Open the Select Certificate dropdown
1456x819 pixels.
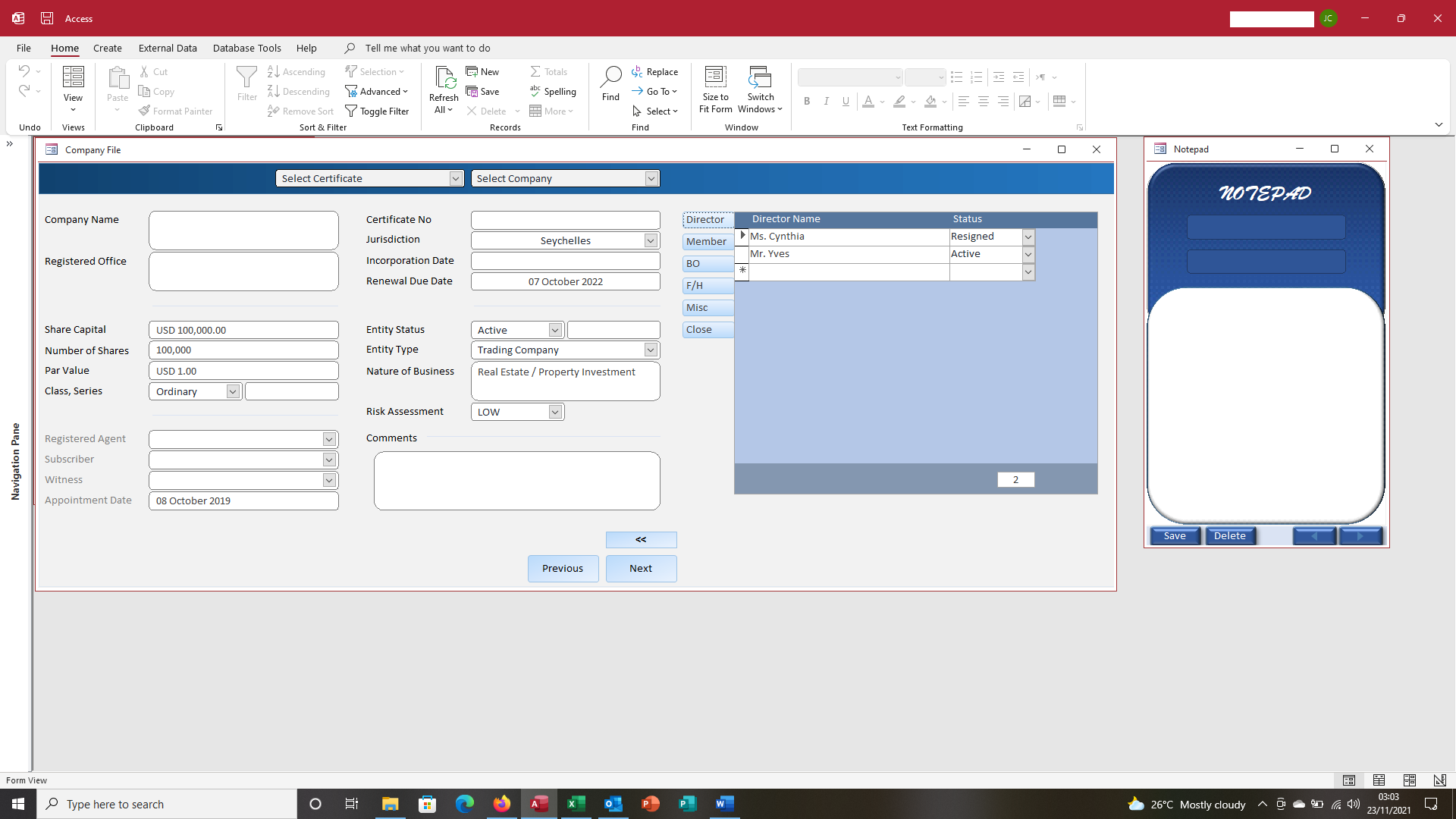click(456, 179)
